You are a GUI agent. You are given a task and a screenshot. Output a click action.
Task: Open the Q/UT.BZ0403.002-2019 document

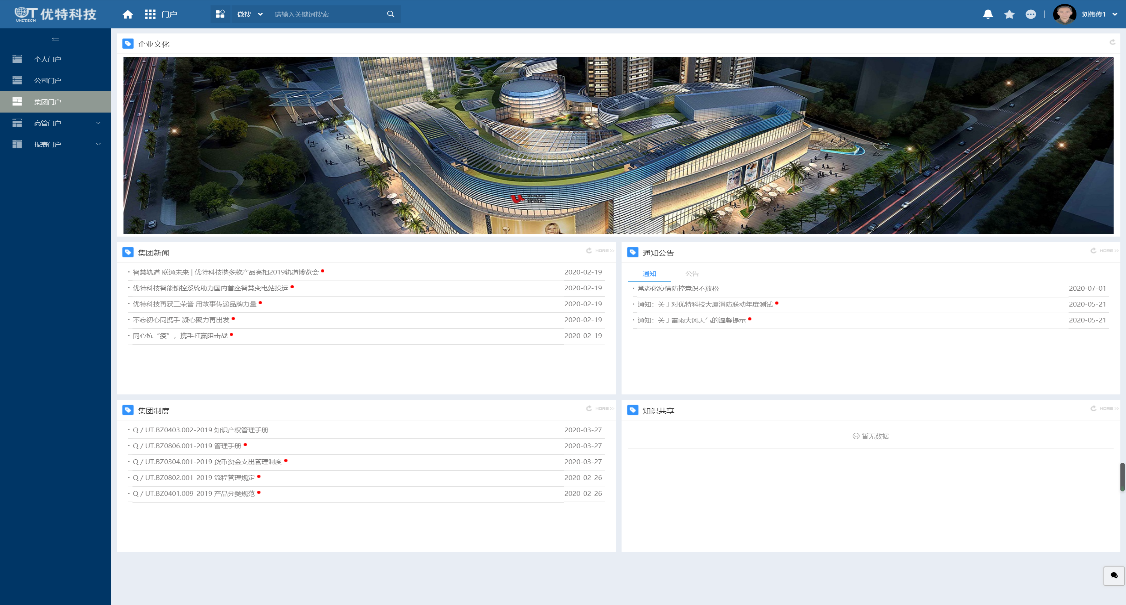point(200,430)
